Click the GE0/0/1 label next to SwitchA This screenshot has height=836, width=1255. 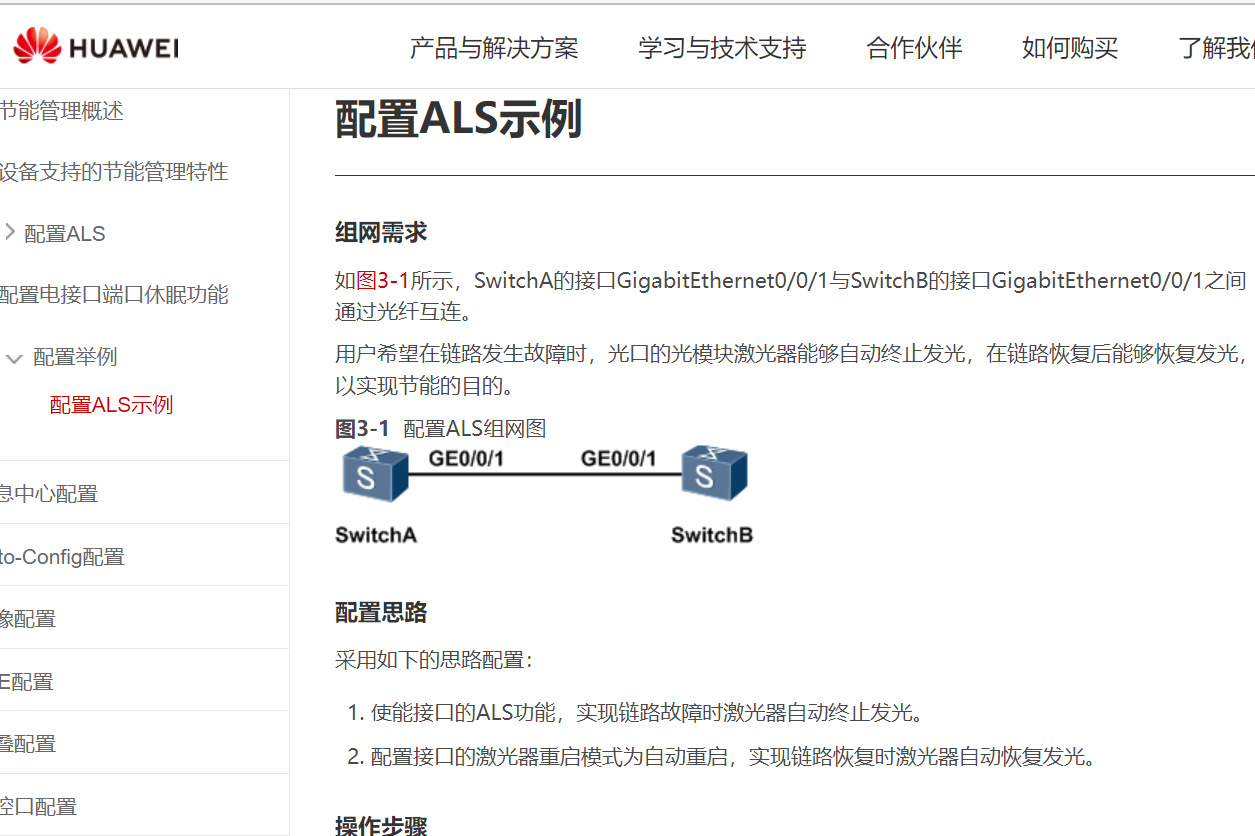pos(467,459)
